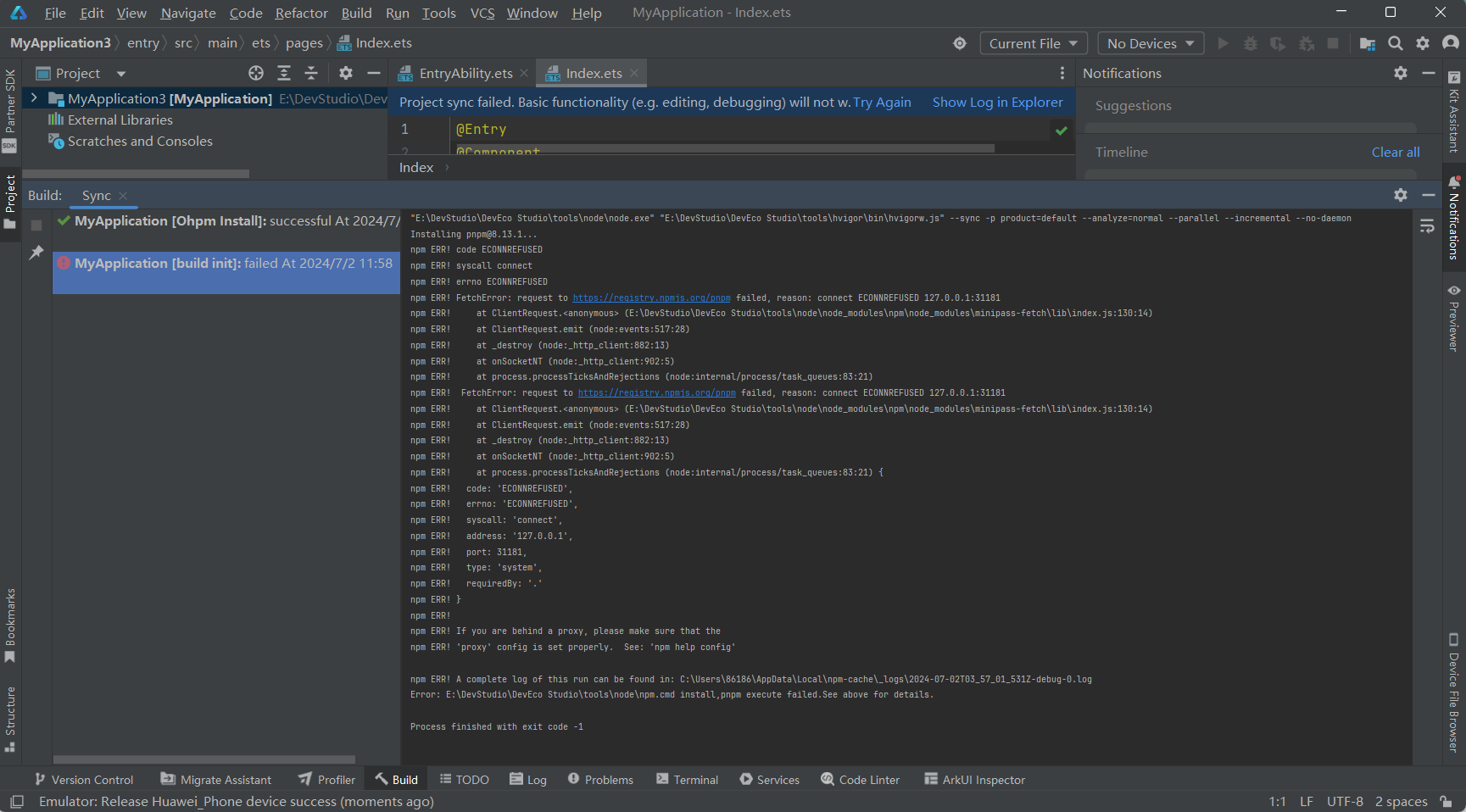Open the VCS menu

pos(482,13)
